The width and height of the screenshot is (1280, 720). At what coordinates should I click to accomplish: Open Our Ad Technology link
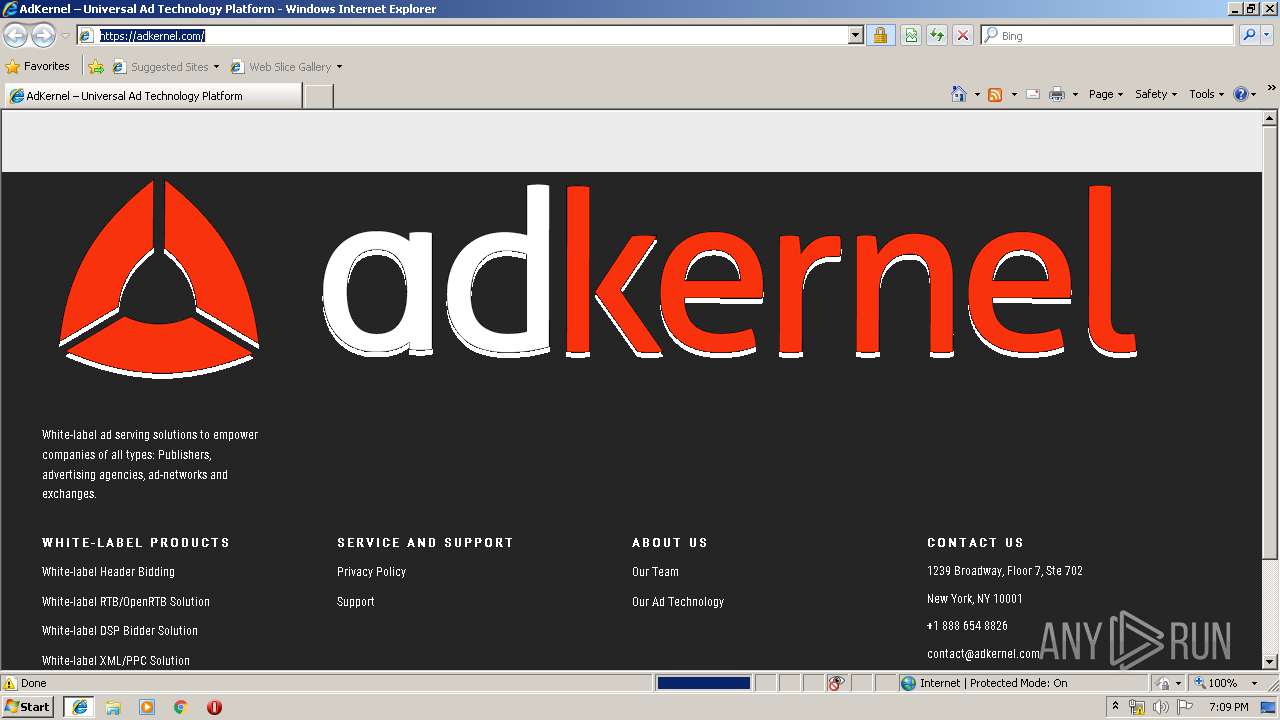coord(678,602)
